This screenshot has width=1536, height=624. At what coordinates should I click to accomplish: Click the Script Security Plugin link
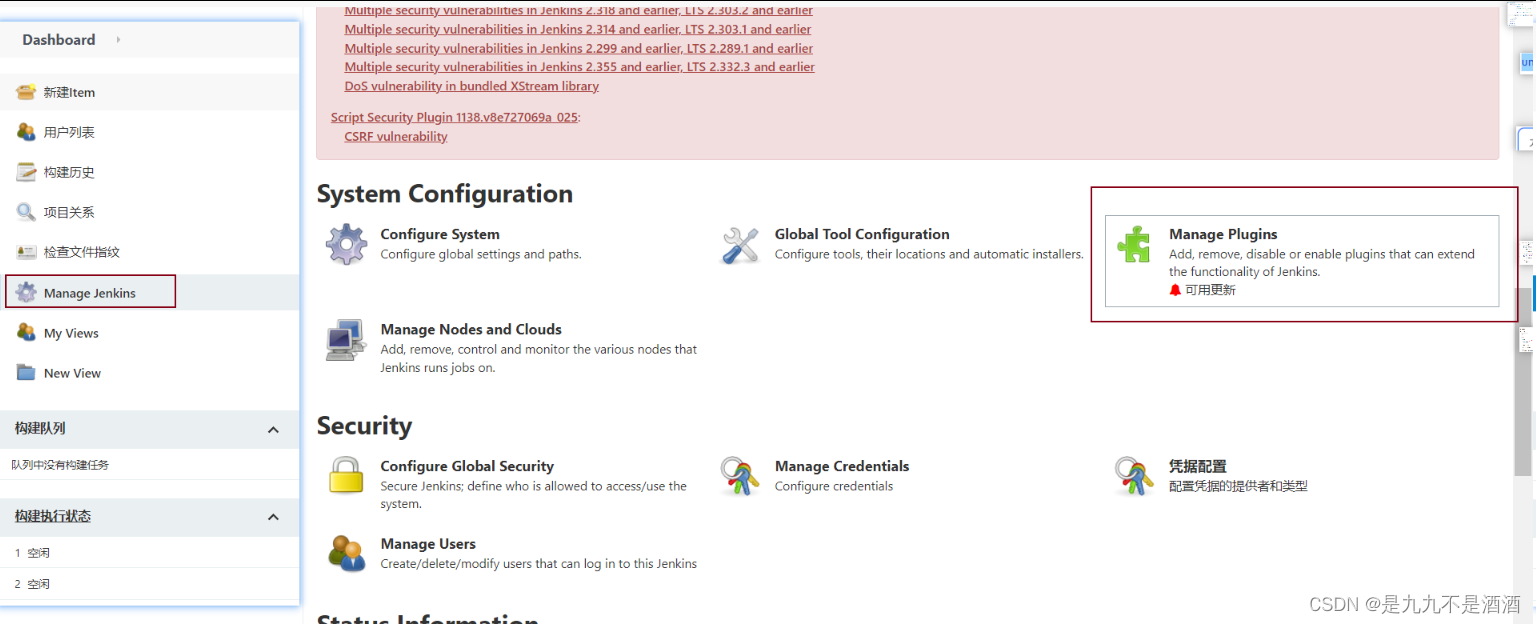tap(454, 117)
